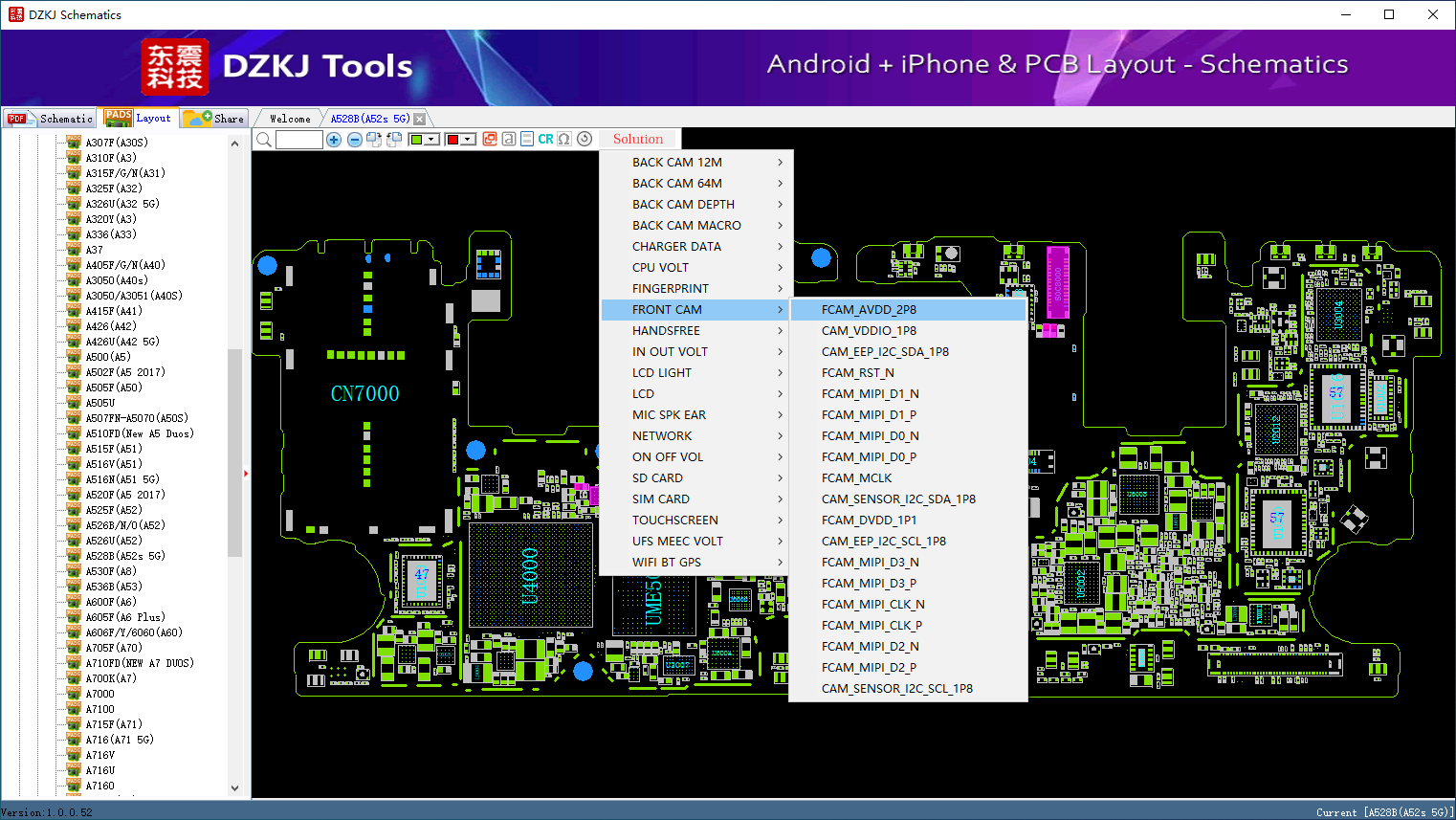Click the PADS icon beside A7000
Screen dimensions: 1456x820
[74, 694]
